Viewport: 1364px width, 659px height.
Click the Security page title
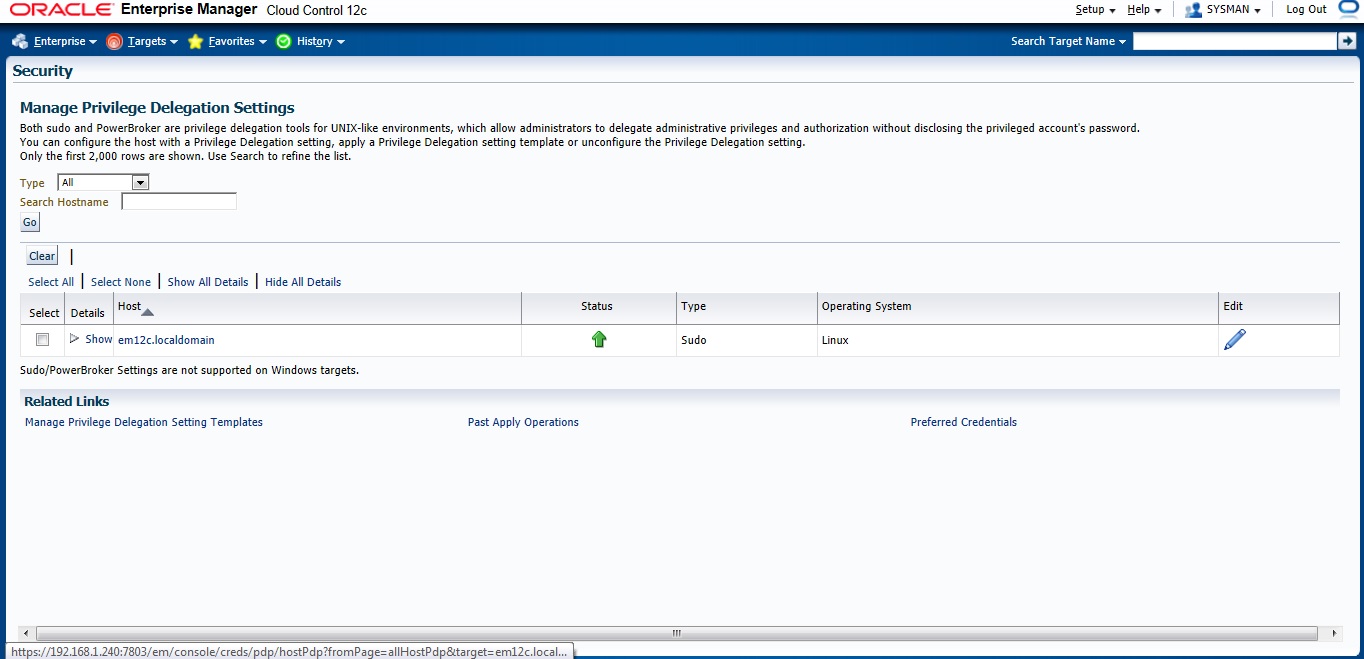tap(43, 71)
